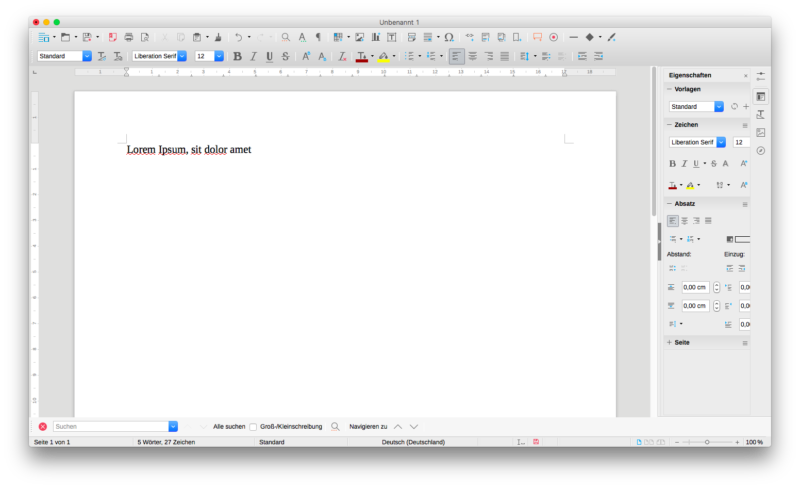This screenshot has width=800, height=488.
Task: Apply justified alignment in the toolbar
Action: [x=504, y=57]
